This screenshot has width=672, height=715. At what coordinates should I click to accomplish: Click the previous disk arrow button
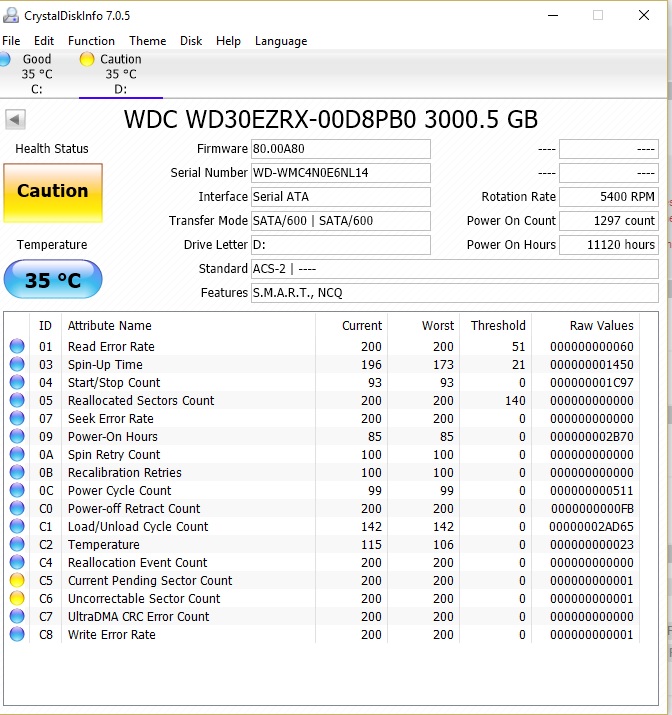pyautogui.click(x=15, y=120)
